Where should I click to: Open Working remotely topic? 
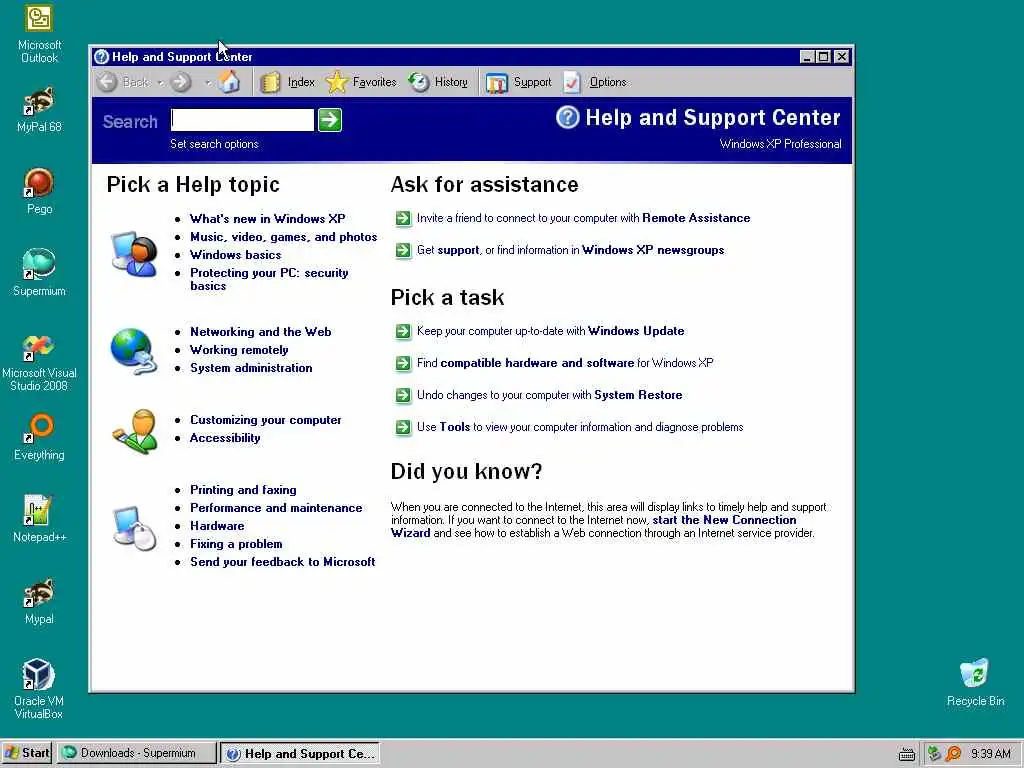(x=239, y=350)
